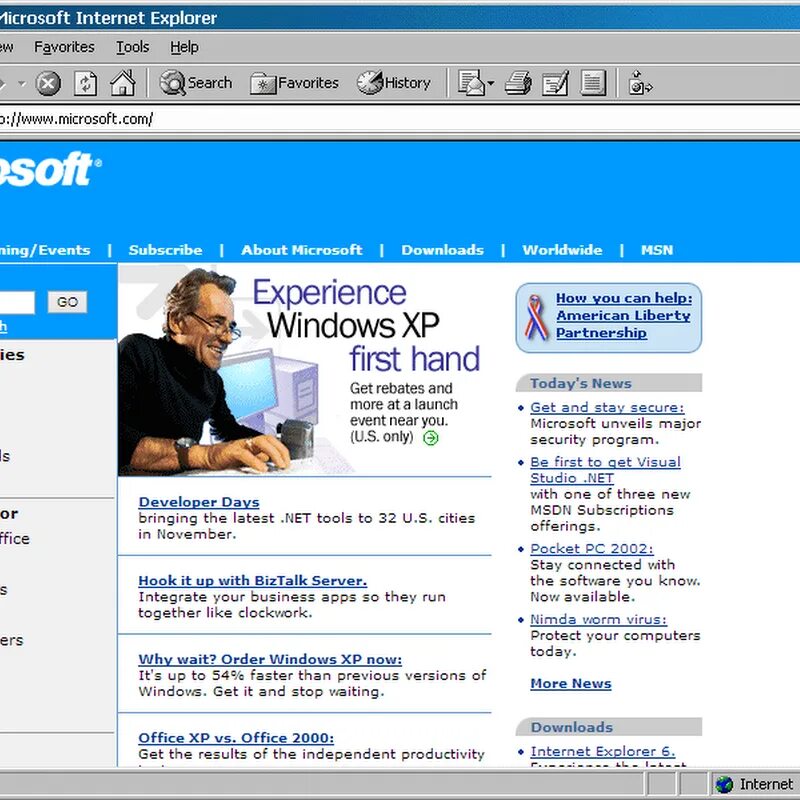Open the Tools menu
Screen dimensions: 800x800
click(133, 47)
